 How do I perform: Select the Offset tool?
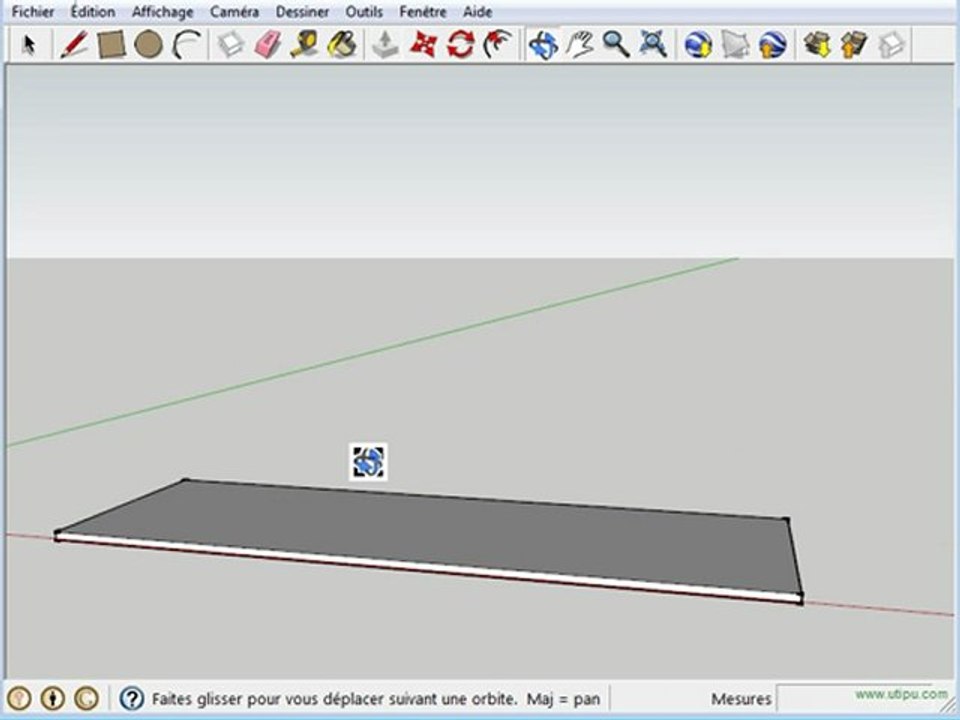click(x=498, y=45)
